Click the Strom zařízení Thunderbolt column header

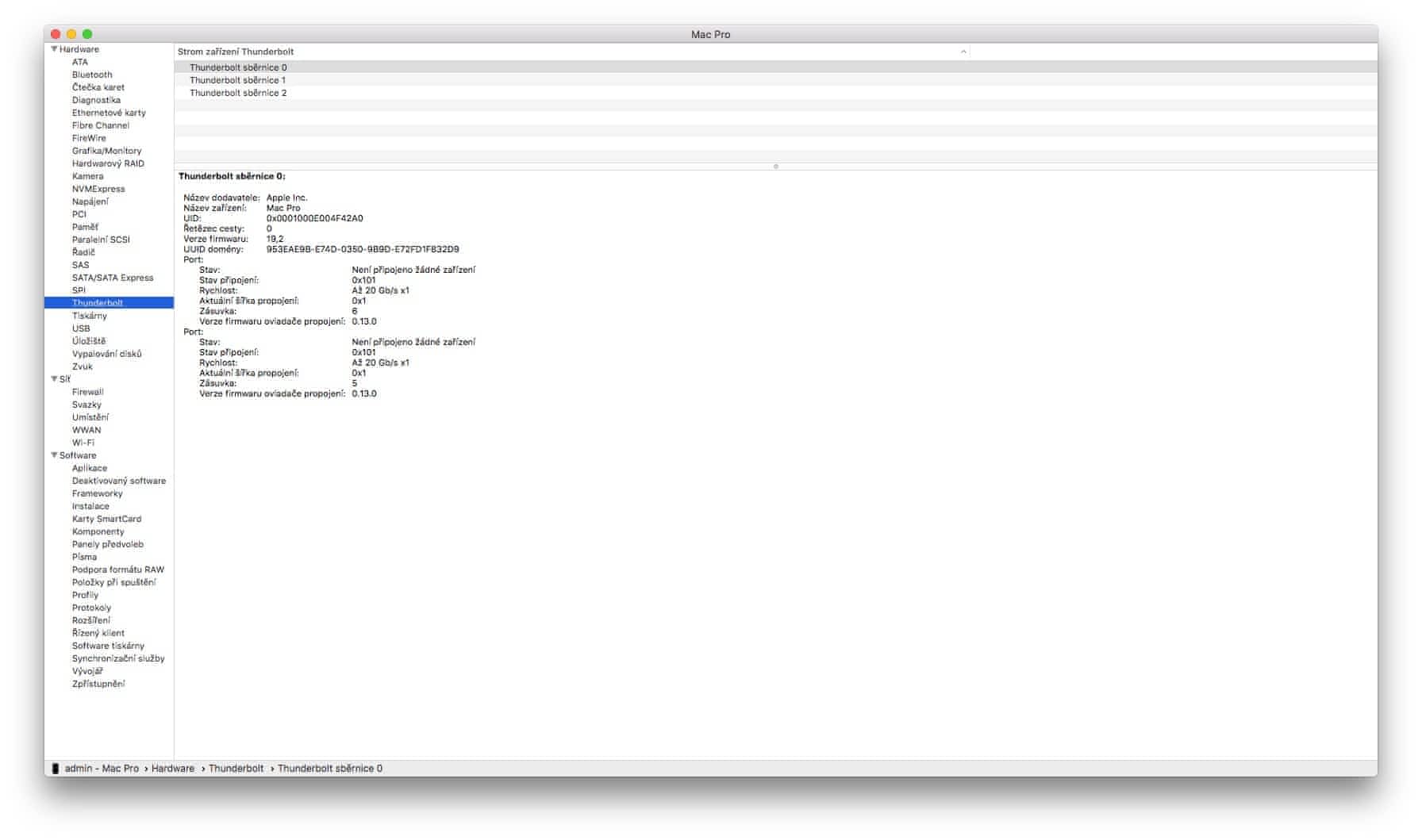pyautogui.click(x=572, y=52)
